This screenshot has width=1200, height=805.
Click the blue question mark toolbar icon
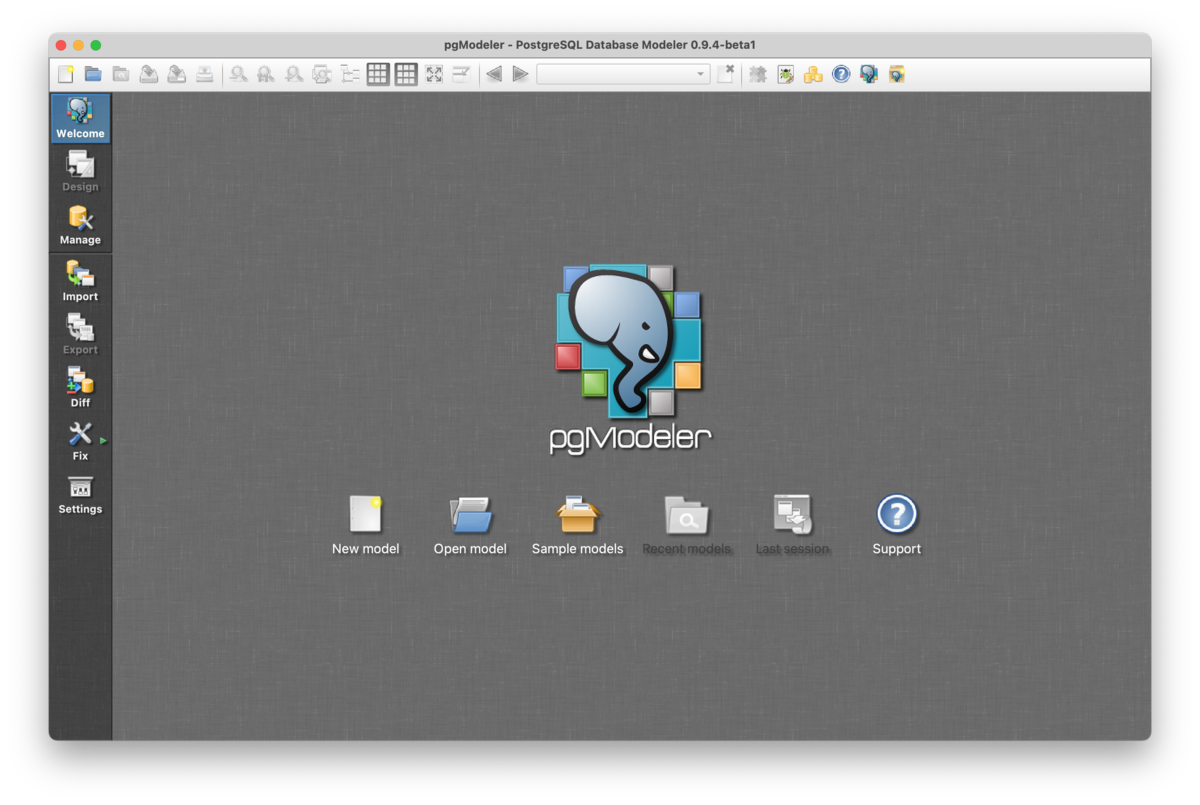[x=841, y=74]
